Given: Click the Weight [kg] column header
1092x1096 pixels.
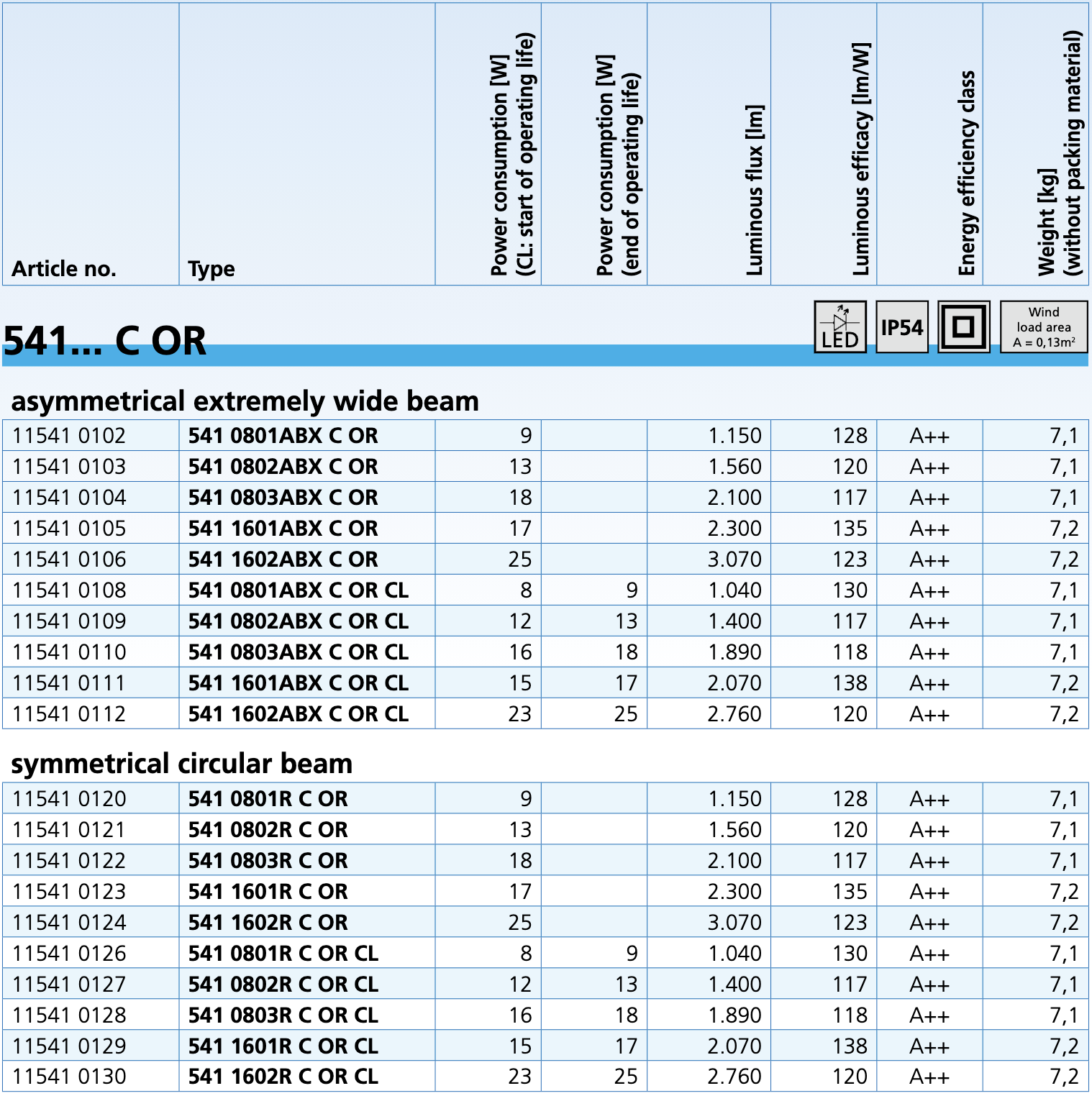Looking at the screenshot, I should point(1060,153).
